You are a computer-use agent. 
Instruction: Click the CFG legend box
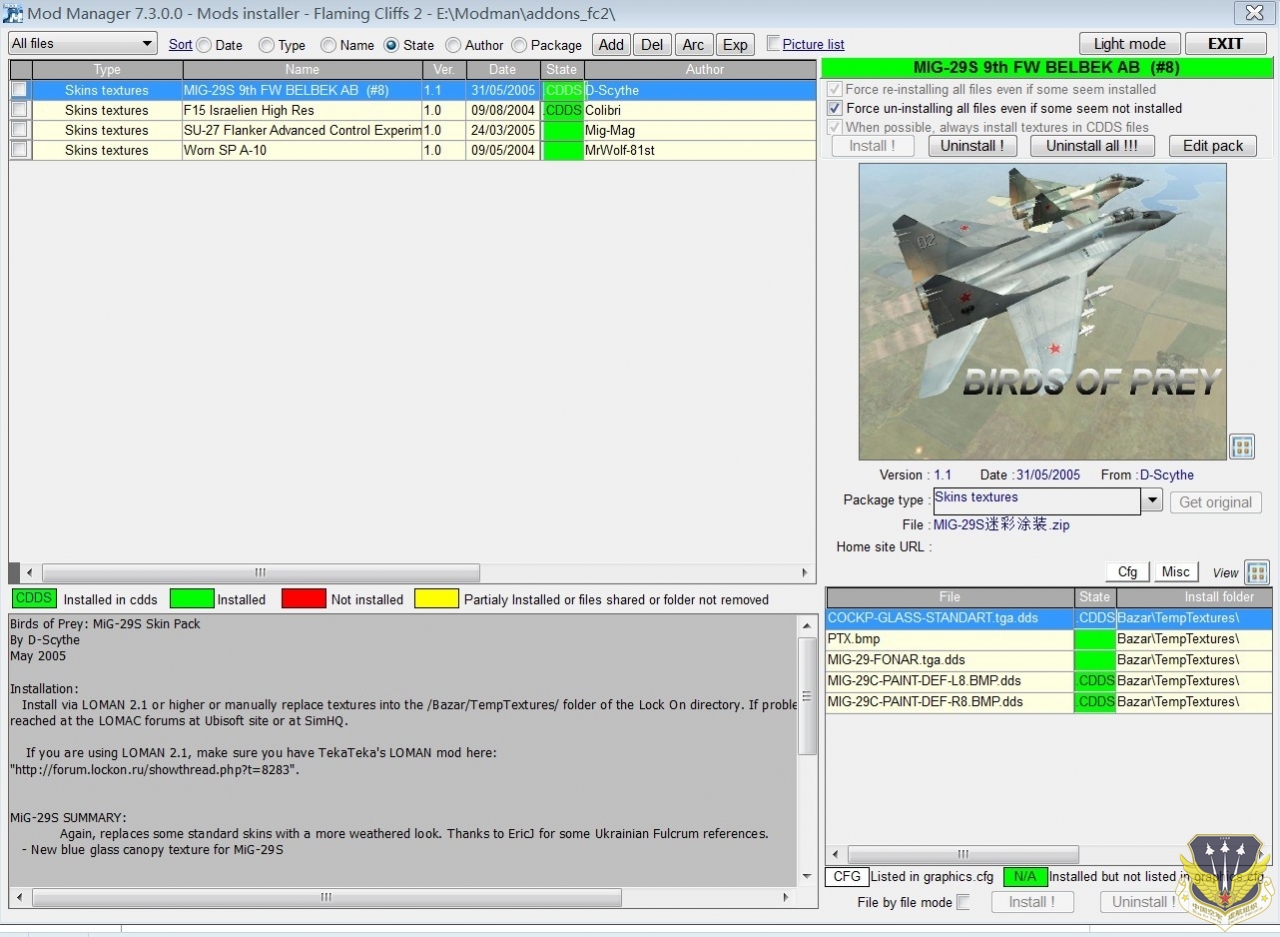click(x=847, y=877)
